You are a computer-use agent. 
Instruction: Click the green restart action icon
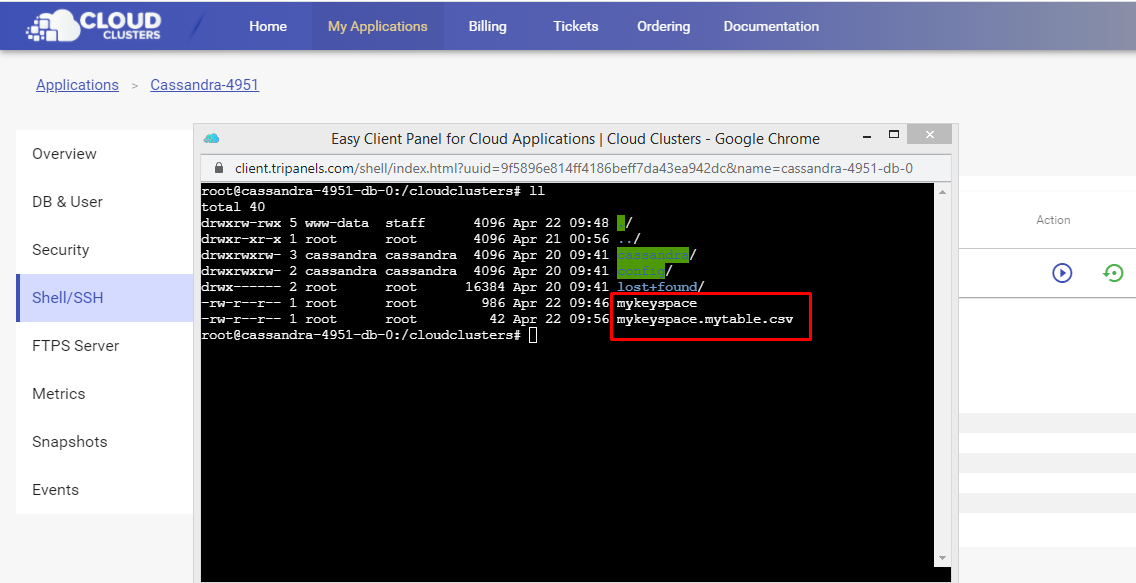(1113, 273)
